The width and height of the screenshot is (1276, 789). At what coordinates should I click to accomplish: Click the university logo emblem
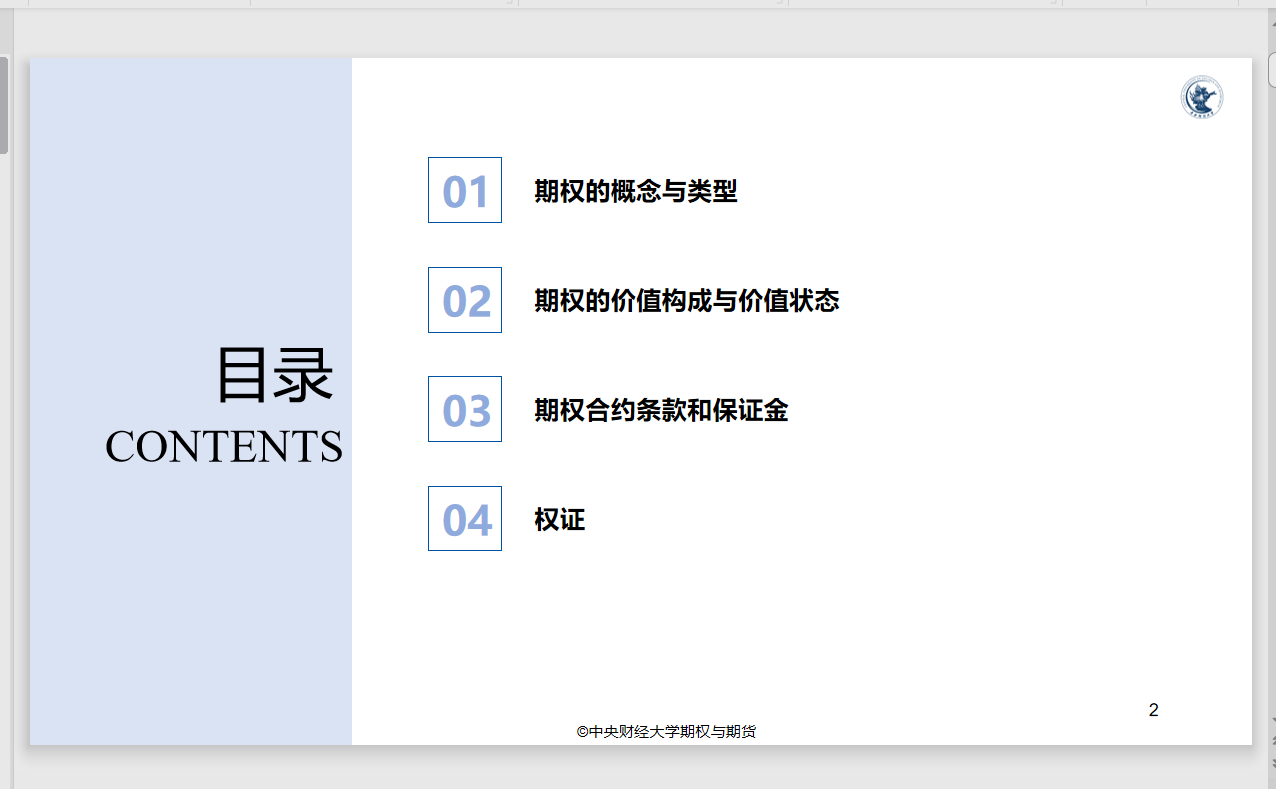point(1201,98)
